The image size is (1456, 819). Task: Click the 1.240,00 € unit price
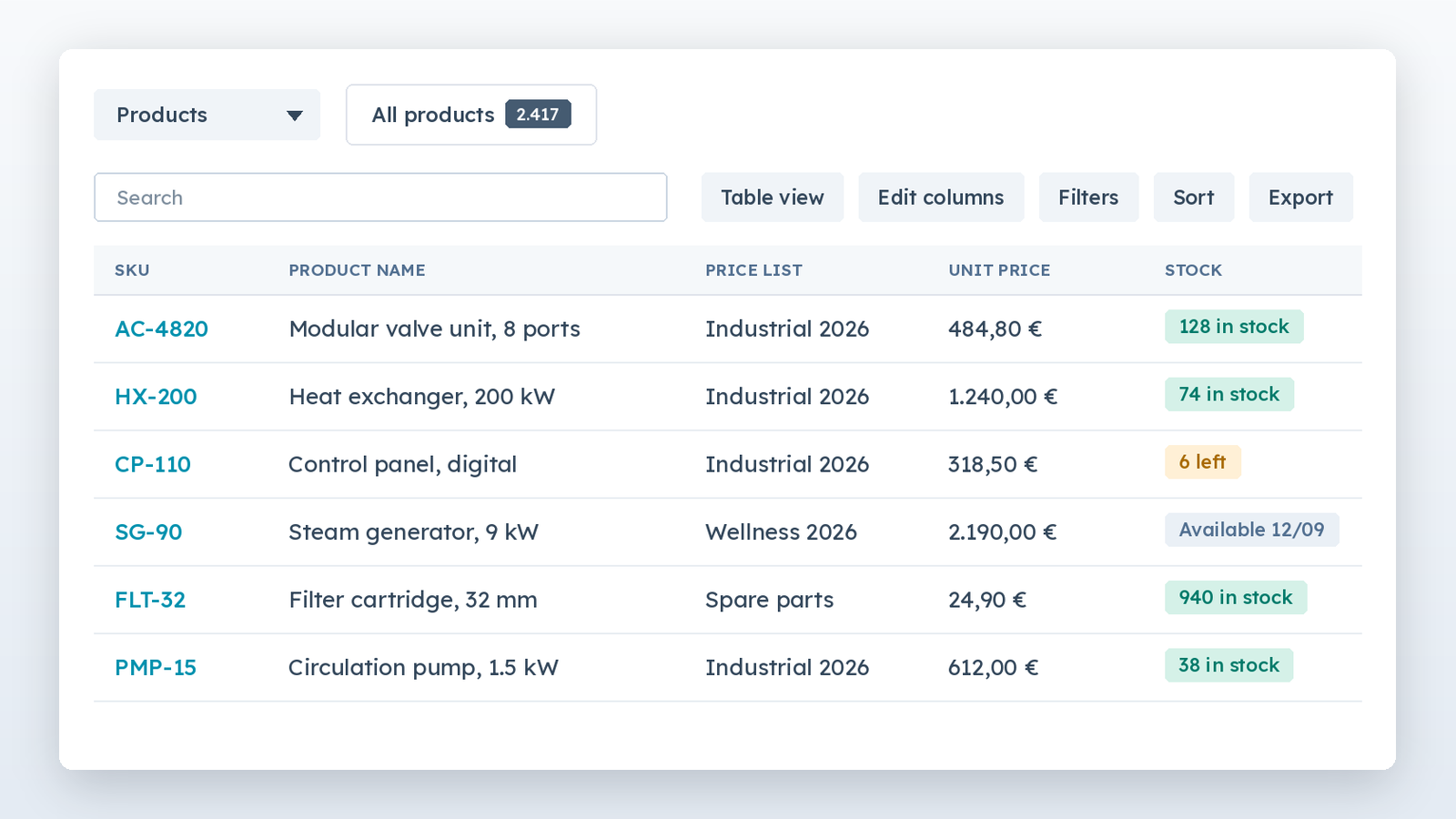point(1003,397)
